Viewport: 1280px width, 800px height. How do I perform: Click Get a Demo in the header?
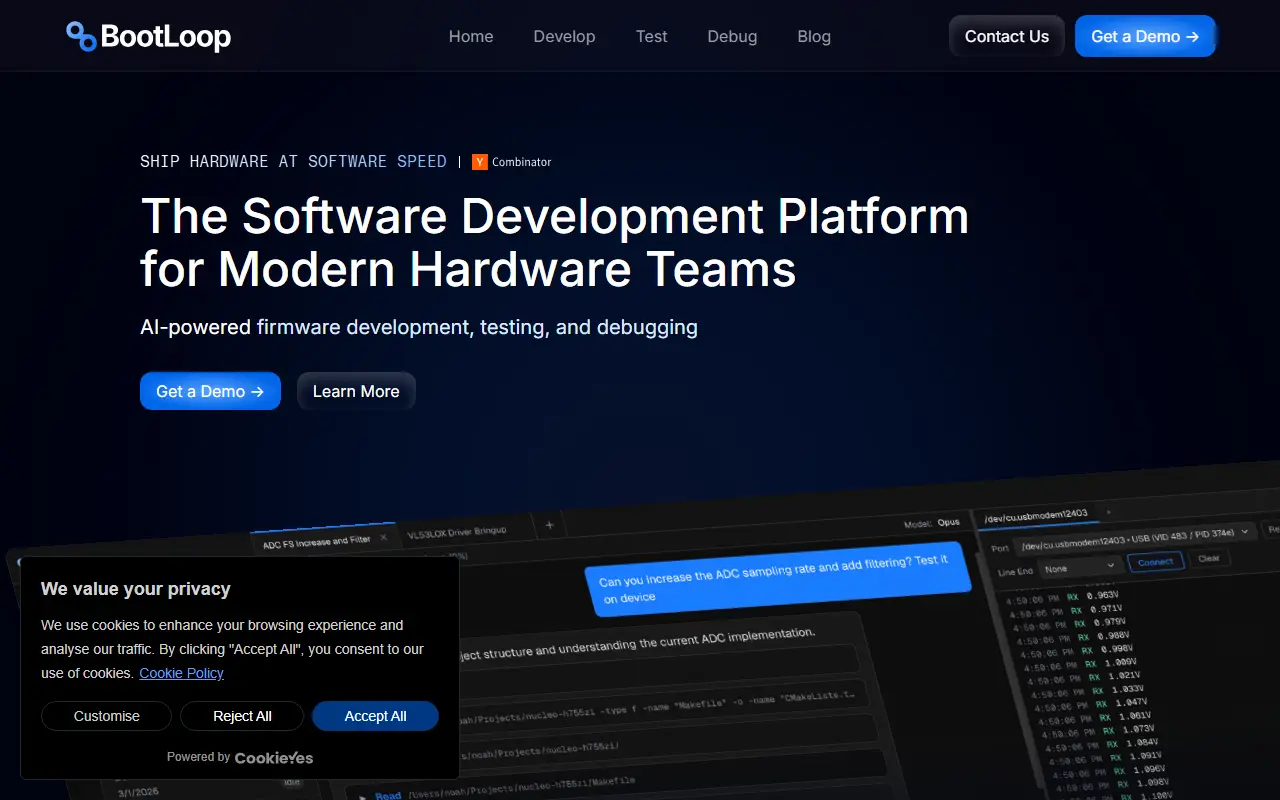(x=1145, y=36)
